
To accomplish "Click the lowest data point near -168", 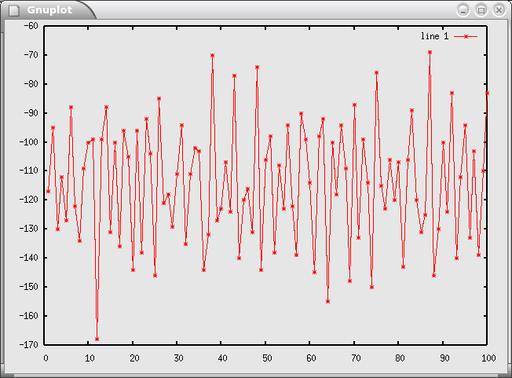I will [x=97, y=339].
